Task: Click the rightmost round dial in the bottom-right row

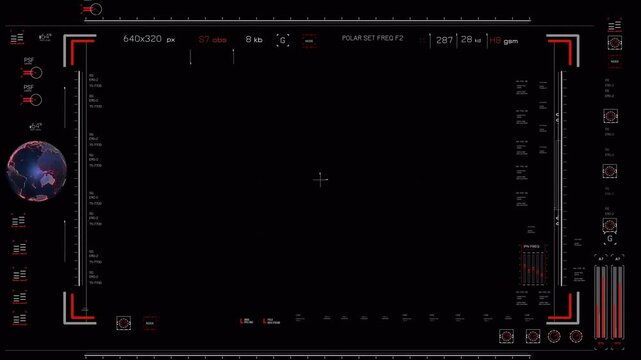Action: (x=576, y=336)
